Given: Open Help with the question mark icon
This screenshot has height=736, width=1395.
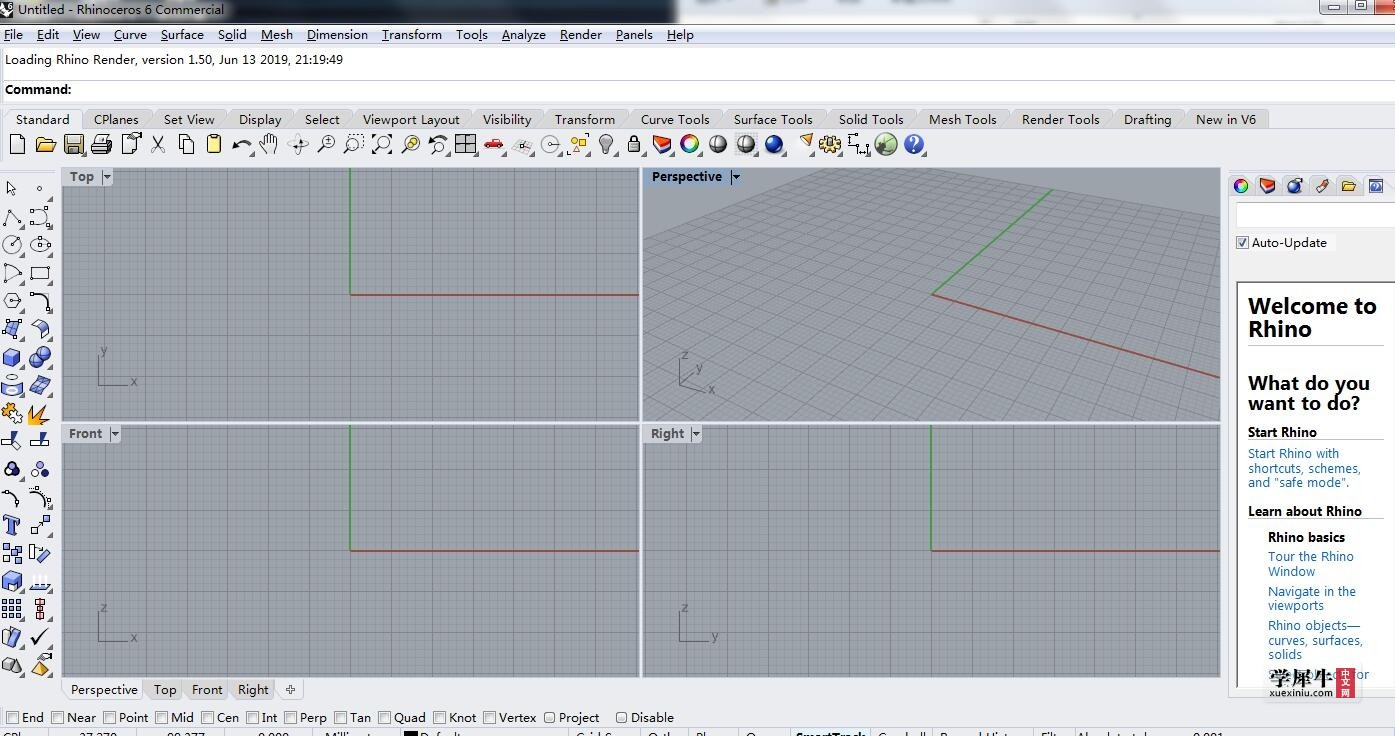Looking at the screenshot, I should click(914, 145).
